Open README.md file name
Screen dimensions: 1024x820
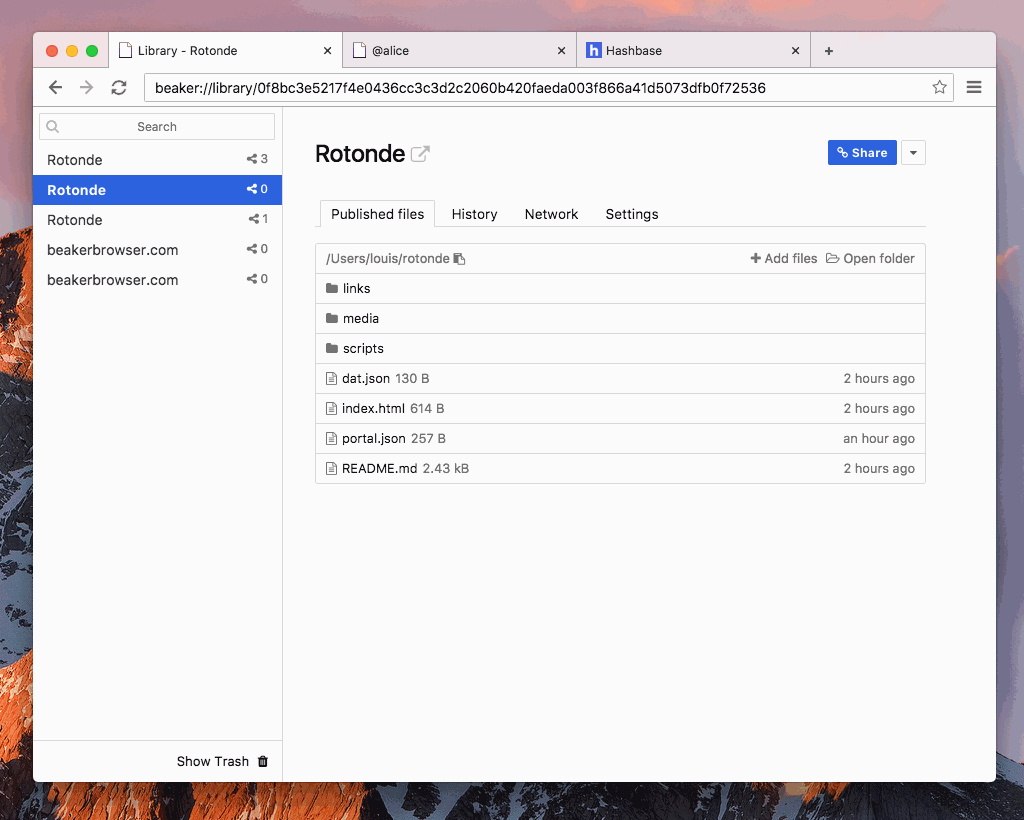tap(379, 469)
